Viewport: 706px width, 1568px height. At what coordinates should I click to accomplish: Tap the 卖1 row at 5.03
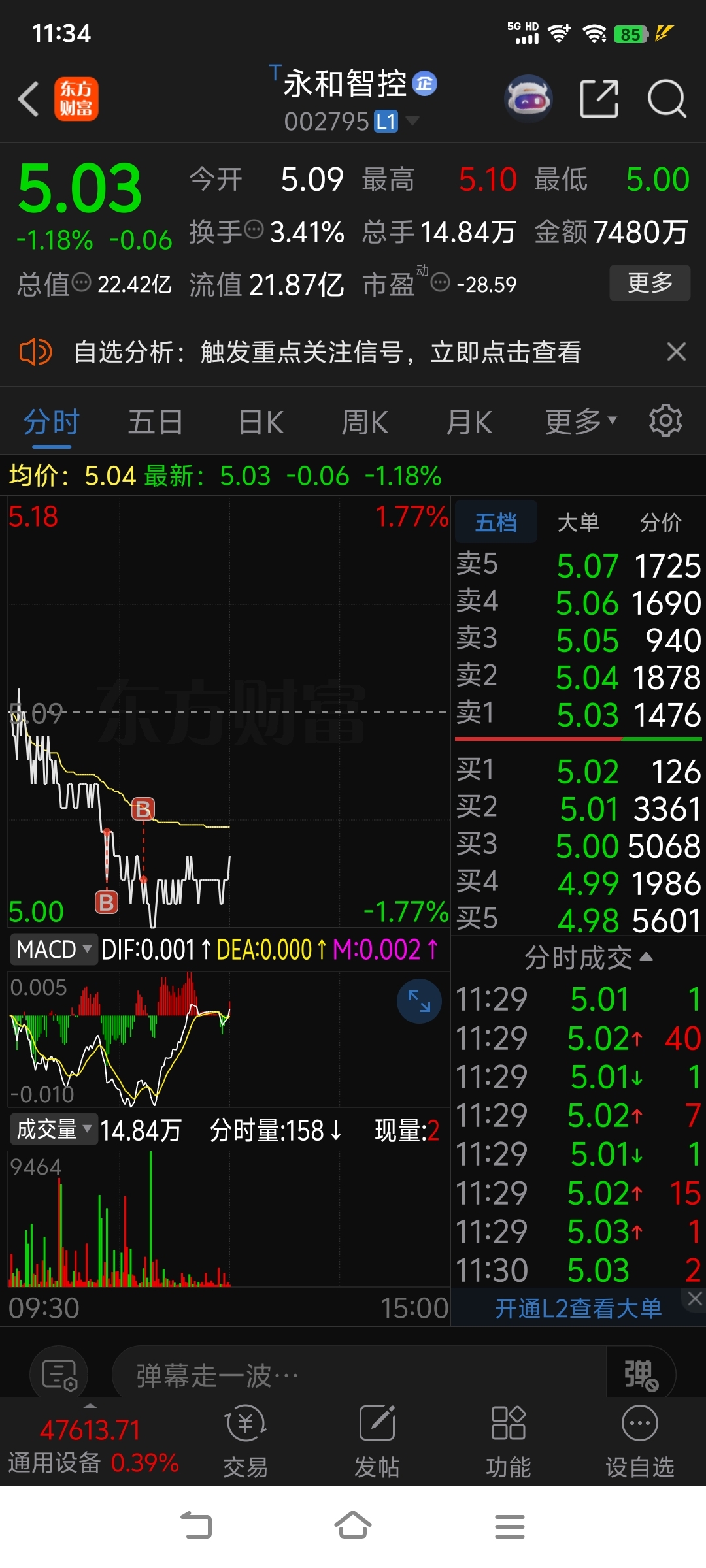pos(579,714)
